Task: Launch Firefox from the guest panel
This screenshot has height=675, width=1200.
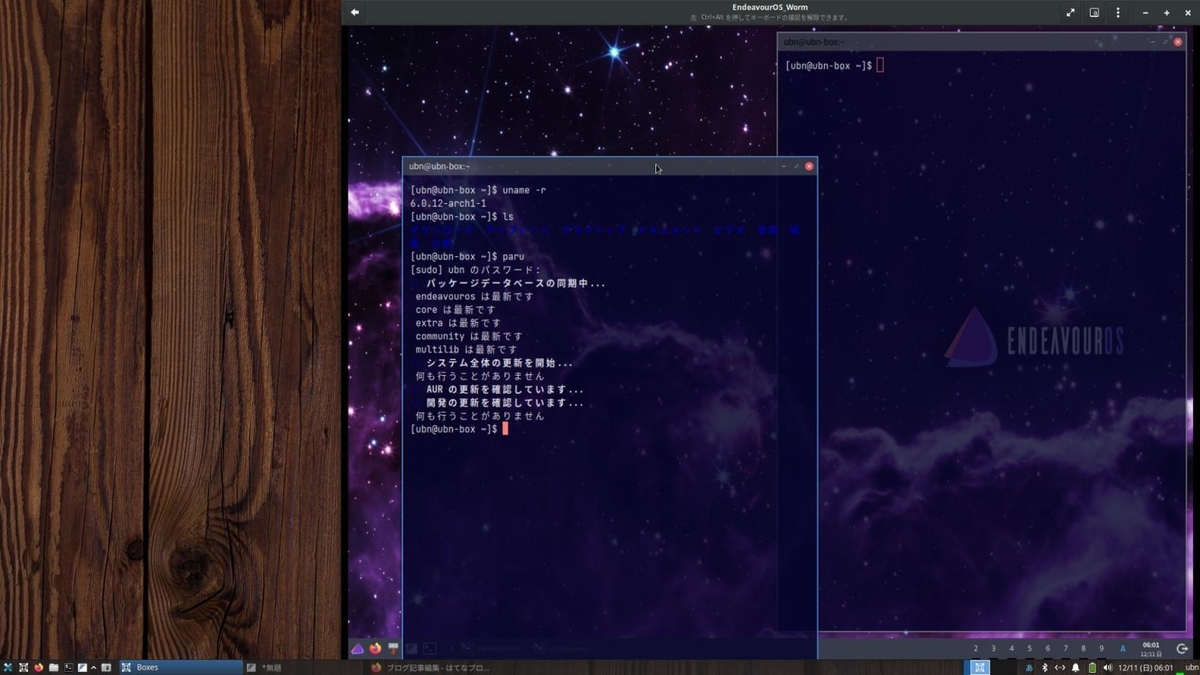Action: pyautogui.click(x=375, y=648)
